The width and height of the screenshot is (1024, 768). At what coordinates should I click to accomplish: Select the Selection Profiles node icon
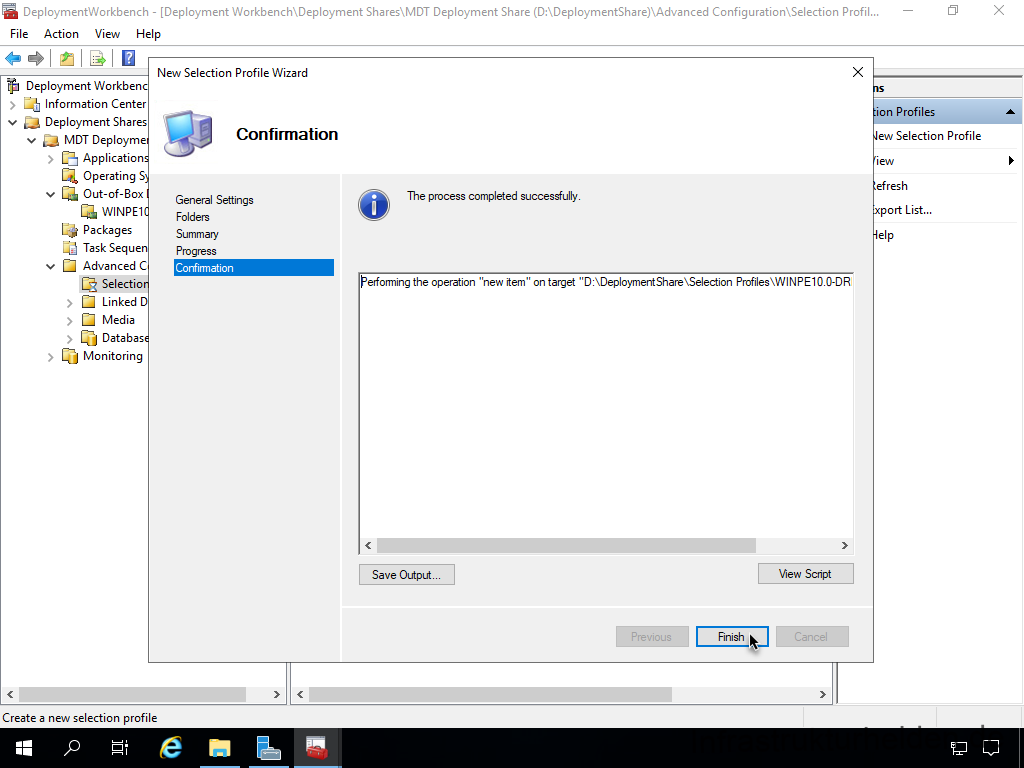89,284
